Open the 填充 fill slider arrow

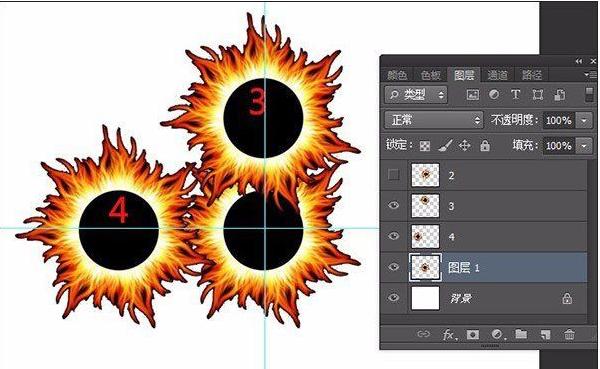[584, 146]
